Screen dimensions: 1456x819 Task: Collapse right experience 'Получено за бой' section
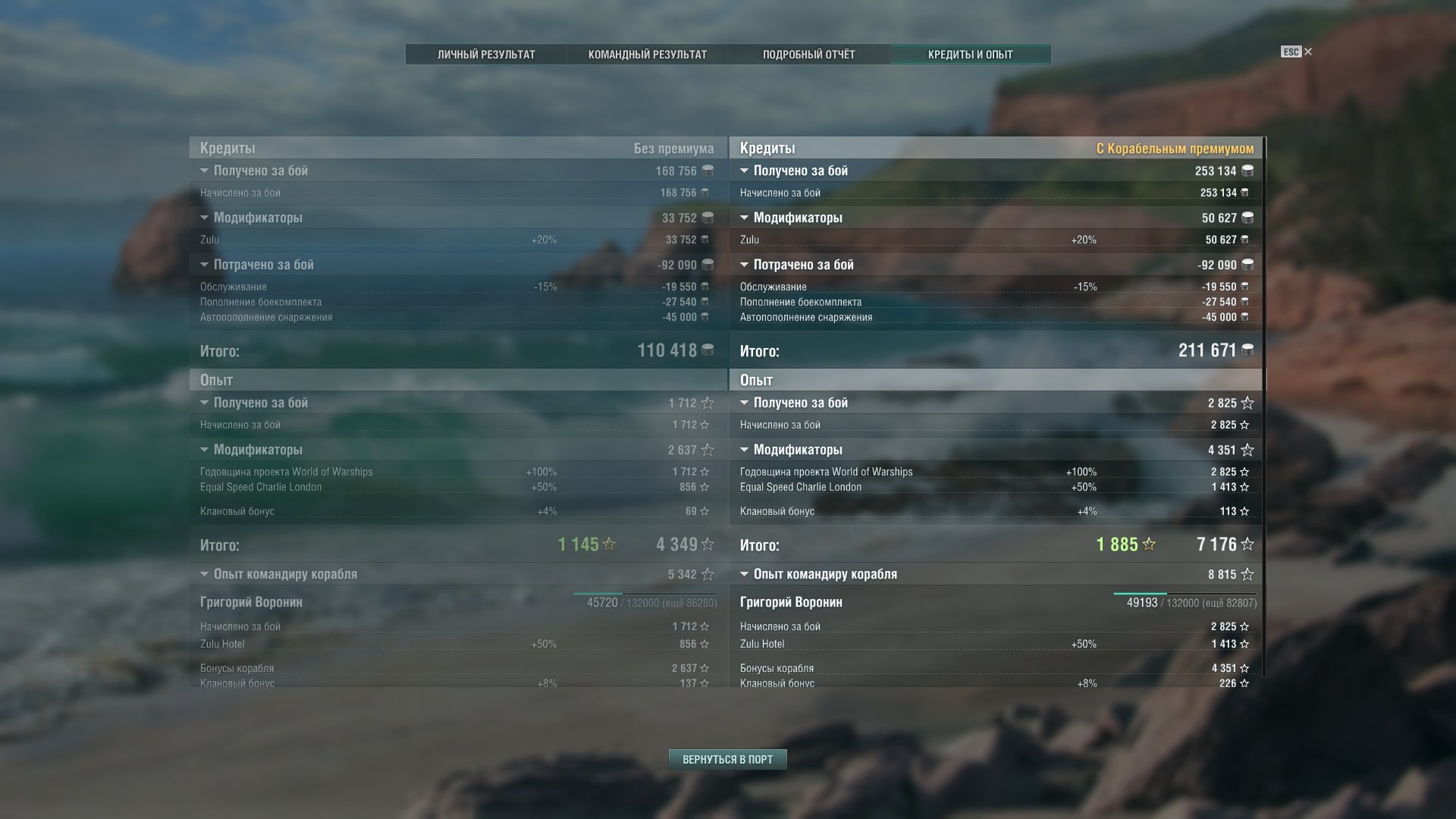[x=744, y=403]
